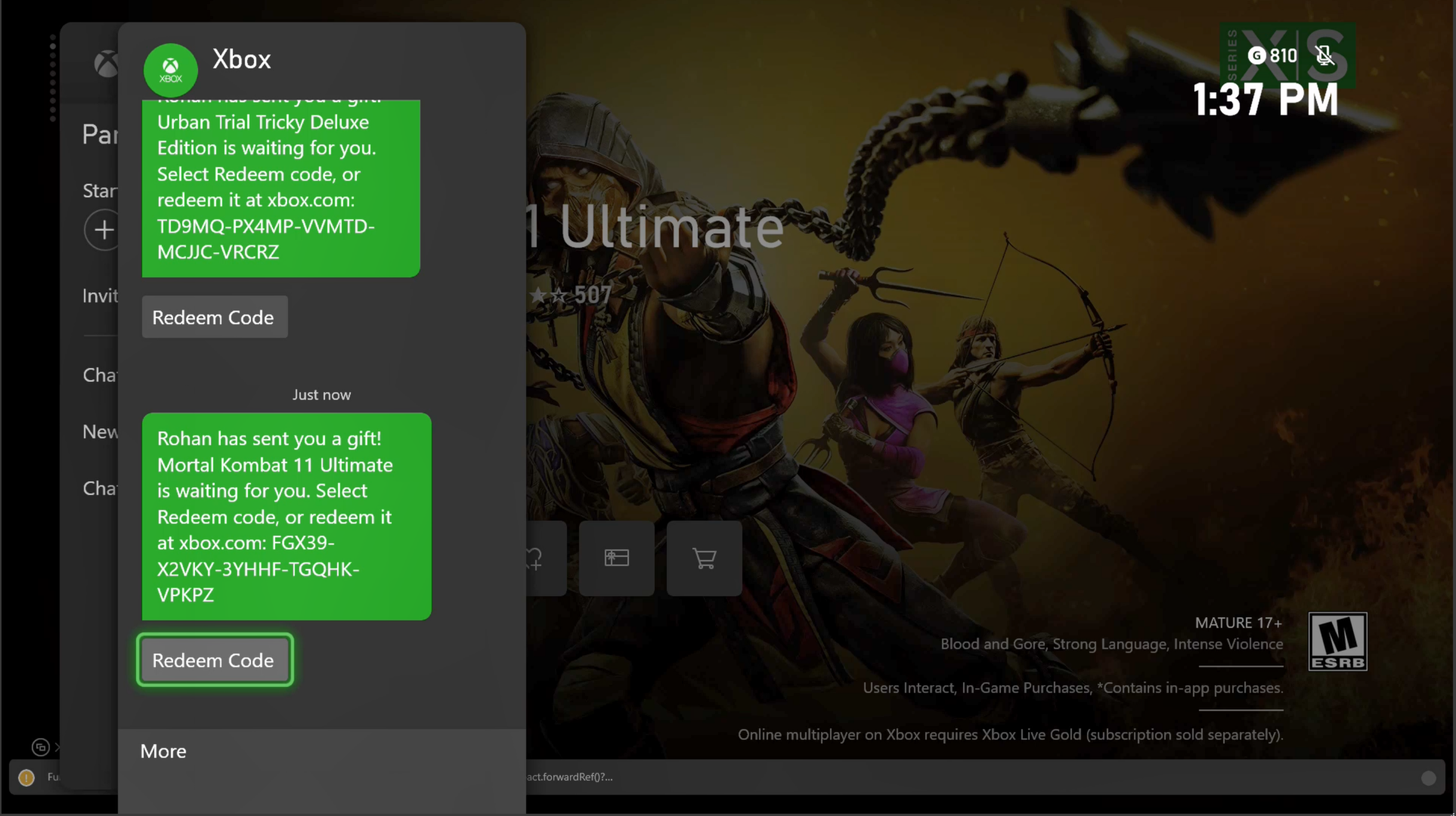This screenshot has width=1456, height=816.
Task: Click the plus icon to start a party
Action: tap(104, 230)
